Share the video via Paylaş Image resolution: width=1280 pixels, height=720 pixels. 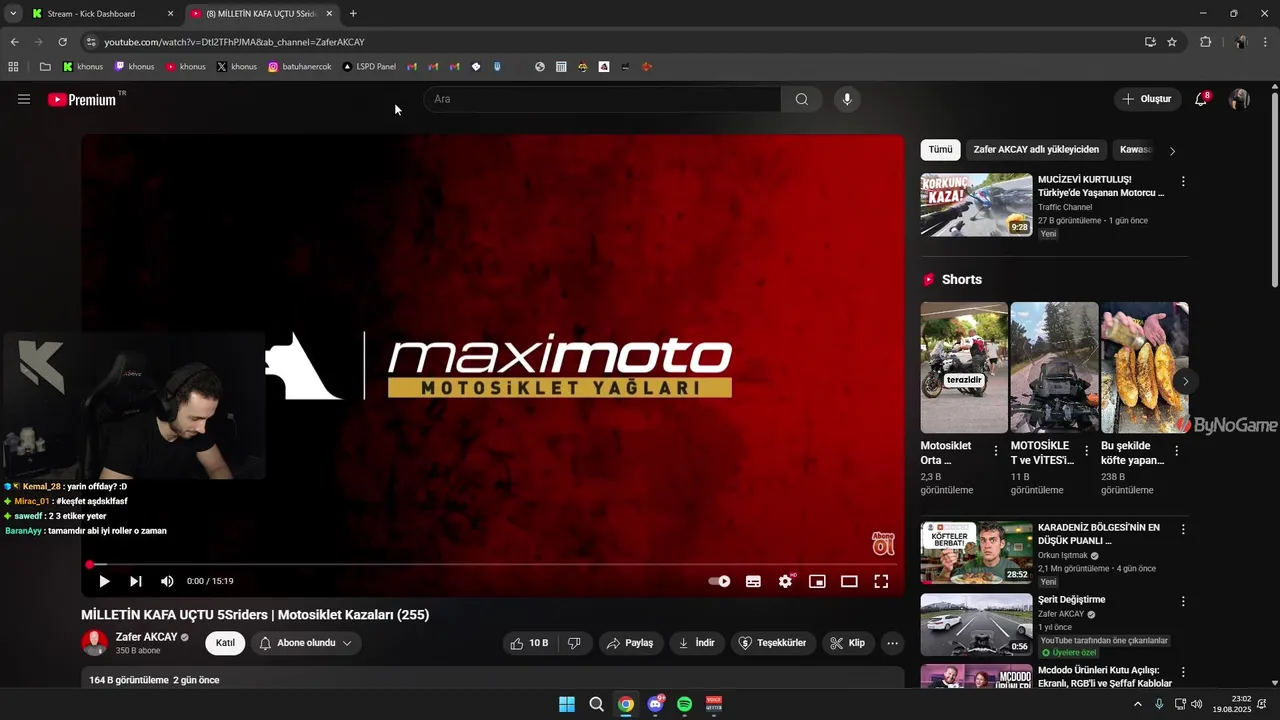[x=631, y=643]
